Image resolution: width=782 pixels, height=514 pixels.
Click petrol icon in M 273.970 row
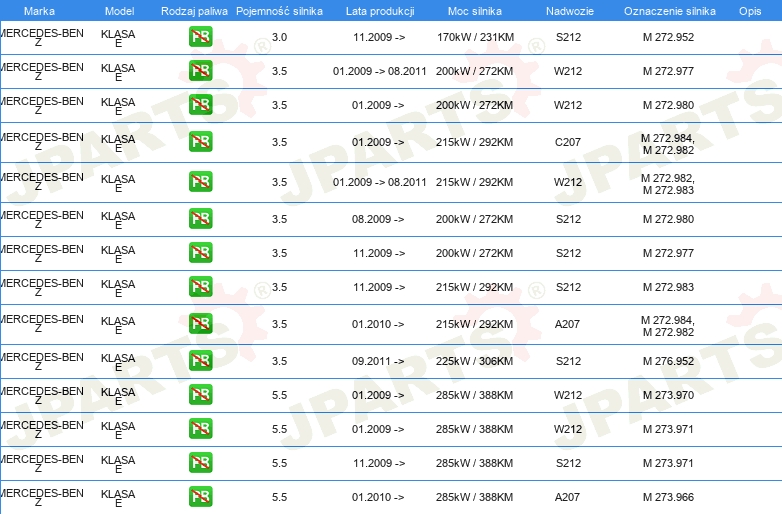(200, 395)
